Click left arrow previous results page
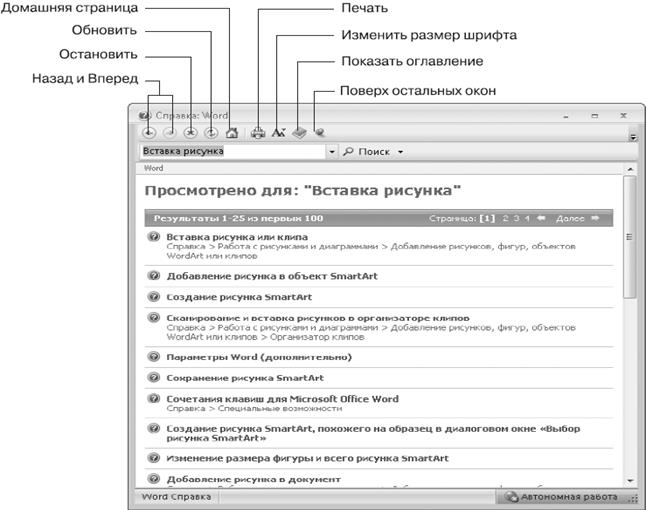Image resolution: width=646 pixels, height=510 pixels. click(x=541, y=218)
